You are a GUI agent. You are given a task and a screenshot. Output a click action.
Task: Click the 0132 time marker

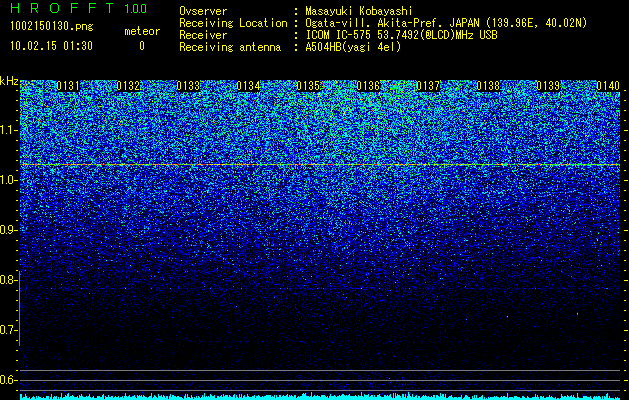click(x=128, y=86)
